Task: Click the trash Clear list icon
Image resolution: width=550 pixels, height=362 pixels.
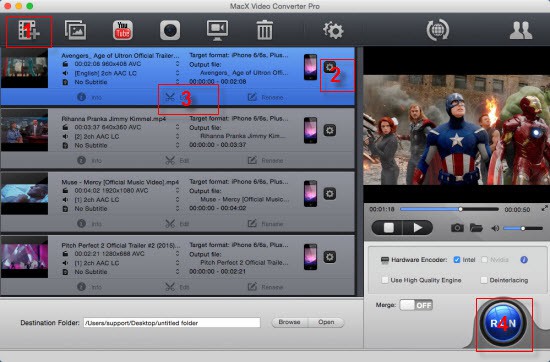Action: (x=264, y=30)
